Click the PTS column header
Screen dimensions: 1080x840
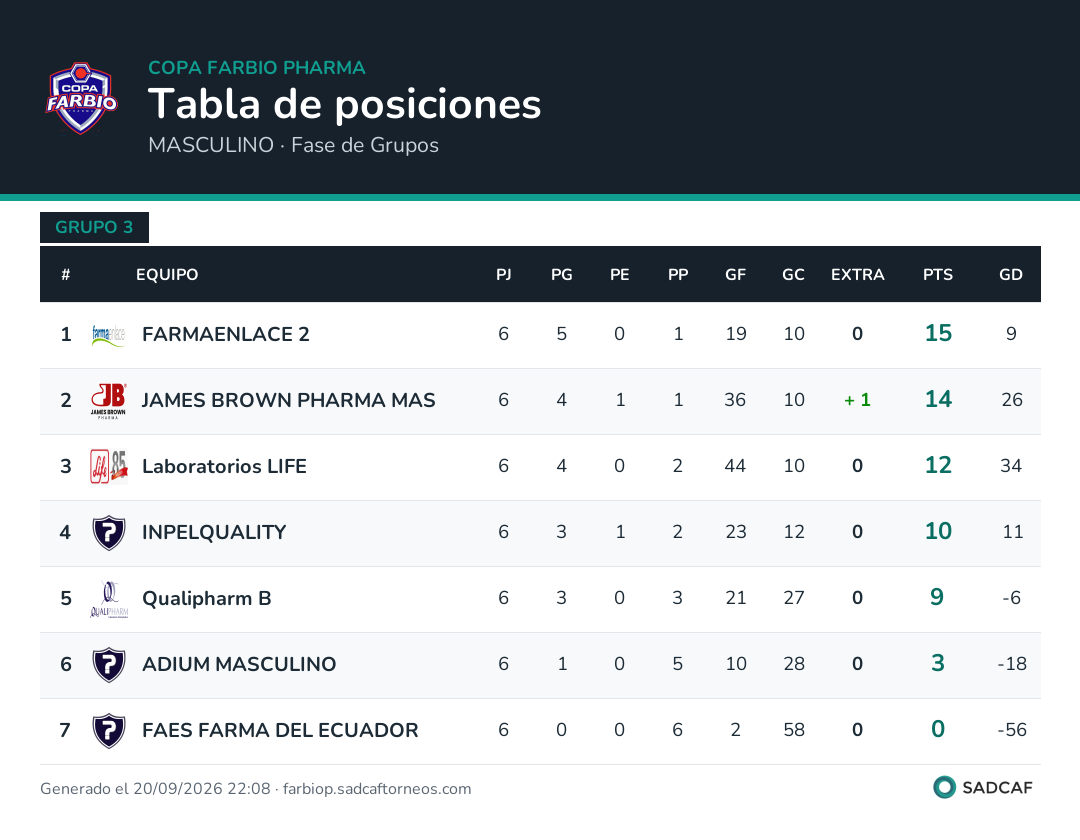coord(937,275)
